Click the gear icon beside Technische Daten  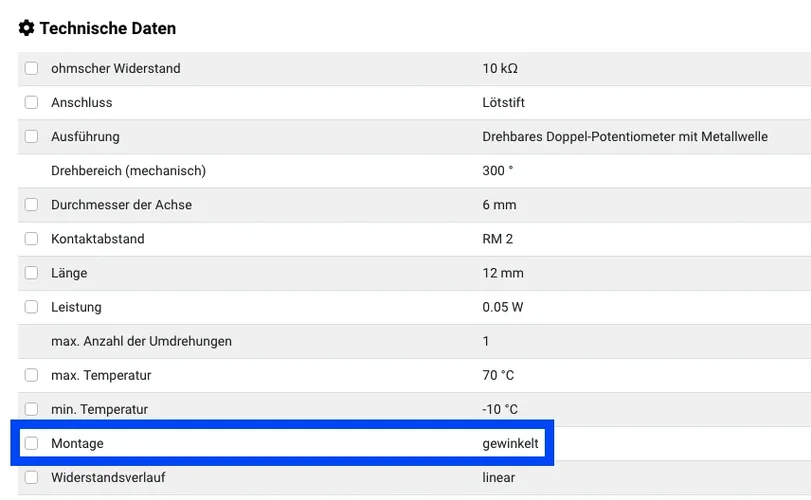coord(27,28)
